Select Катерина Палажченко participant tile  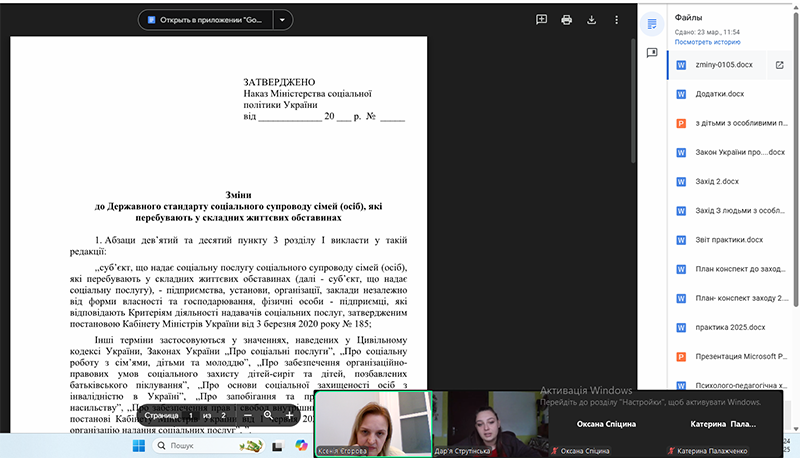point(723,424)
